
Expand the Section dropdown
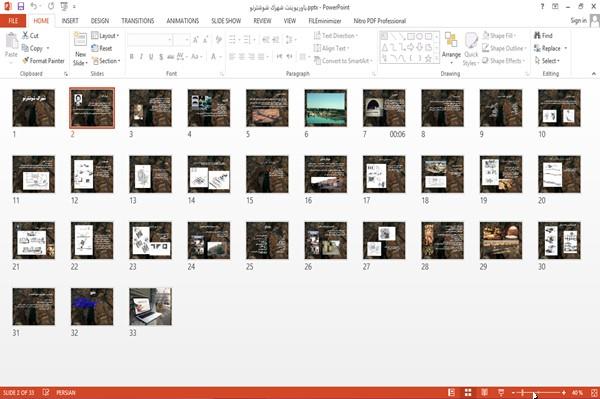pos(106,61)
